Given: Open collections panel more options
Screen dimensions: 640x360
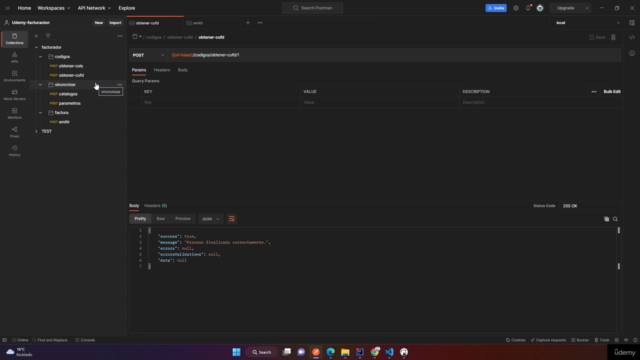Looking at the screenshot, I should [x=120, y=36].
